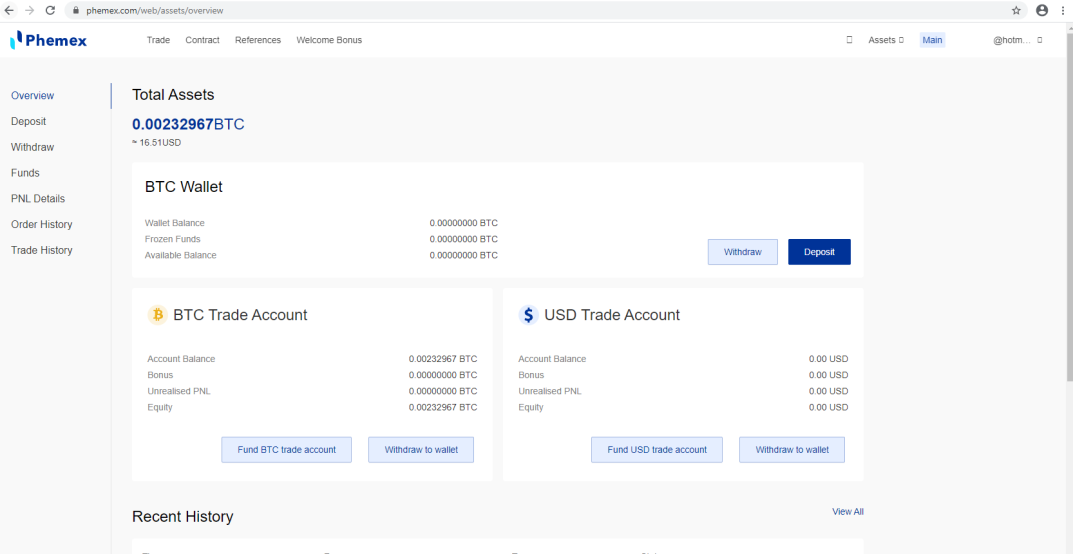
Task: Select the Main account tag
Action: [x=932, y=40]
